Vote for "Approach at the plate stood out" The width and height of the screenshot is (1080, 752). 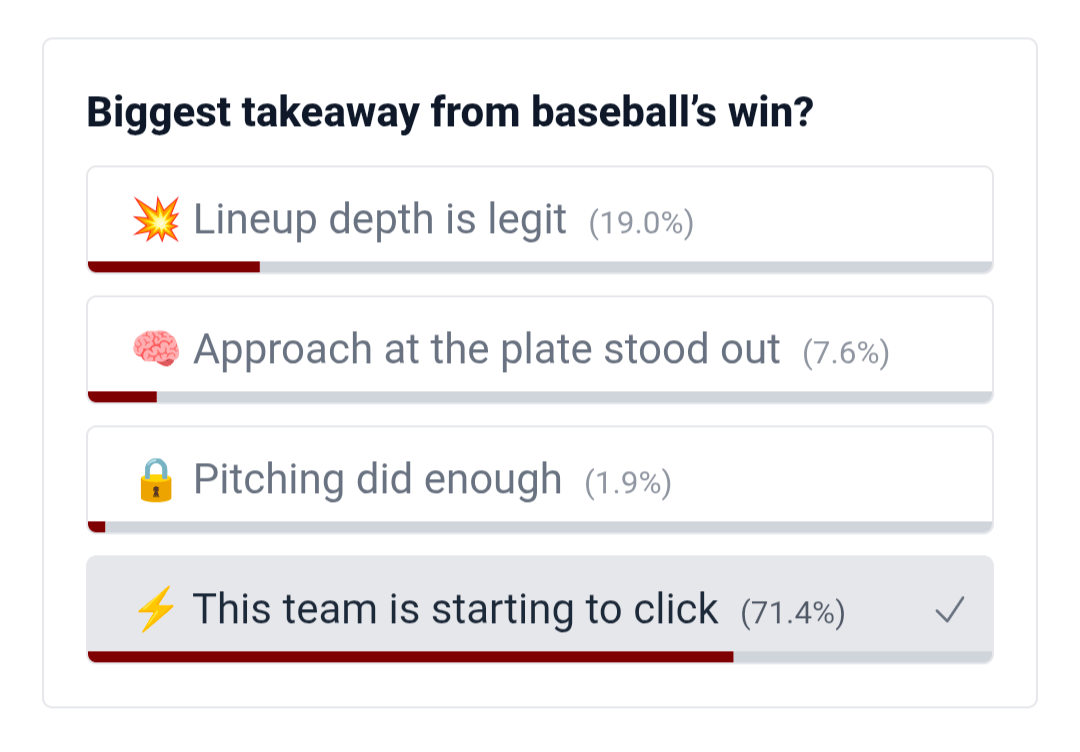[486, 349]
